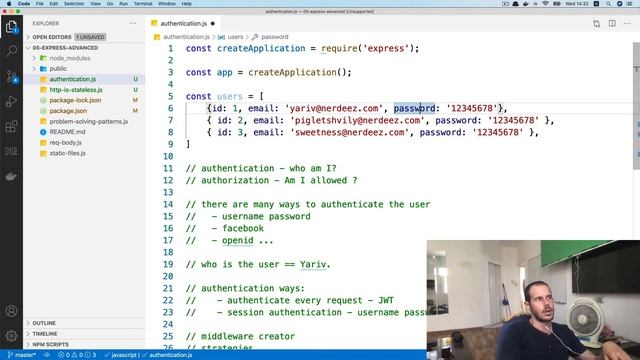Click the open changes icon in editor toolbar
This screenshot has width=640, height=360.
coord(597,24)
